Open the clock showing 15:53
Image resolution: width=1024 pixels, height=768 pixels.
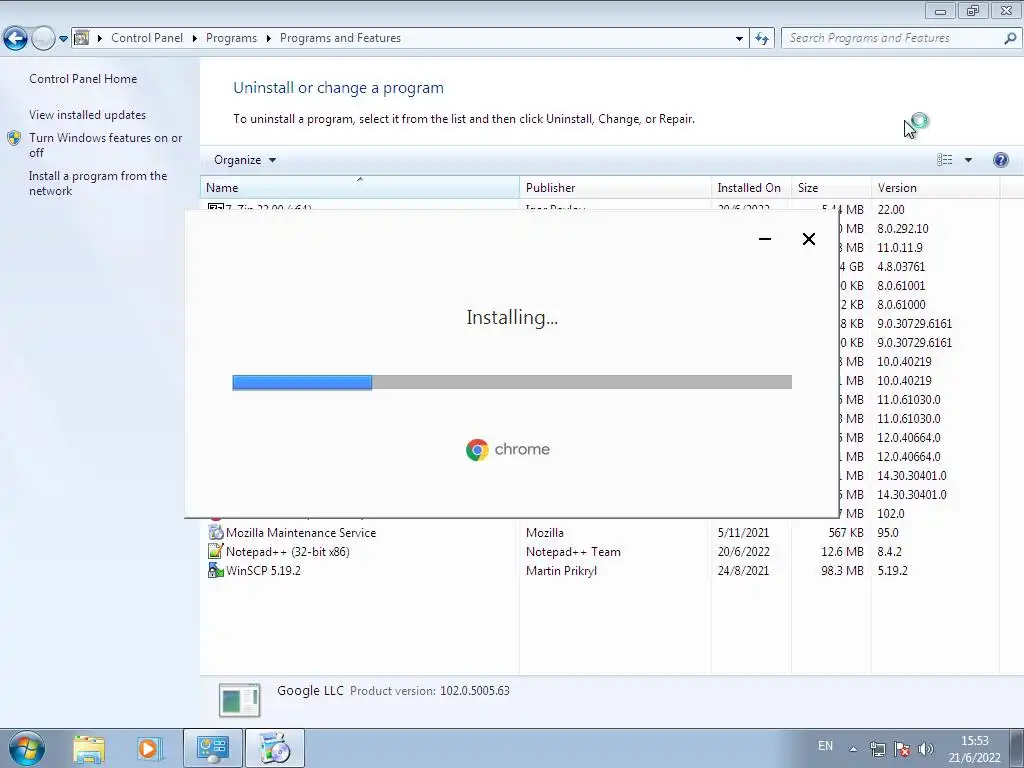click(974, 749)
